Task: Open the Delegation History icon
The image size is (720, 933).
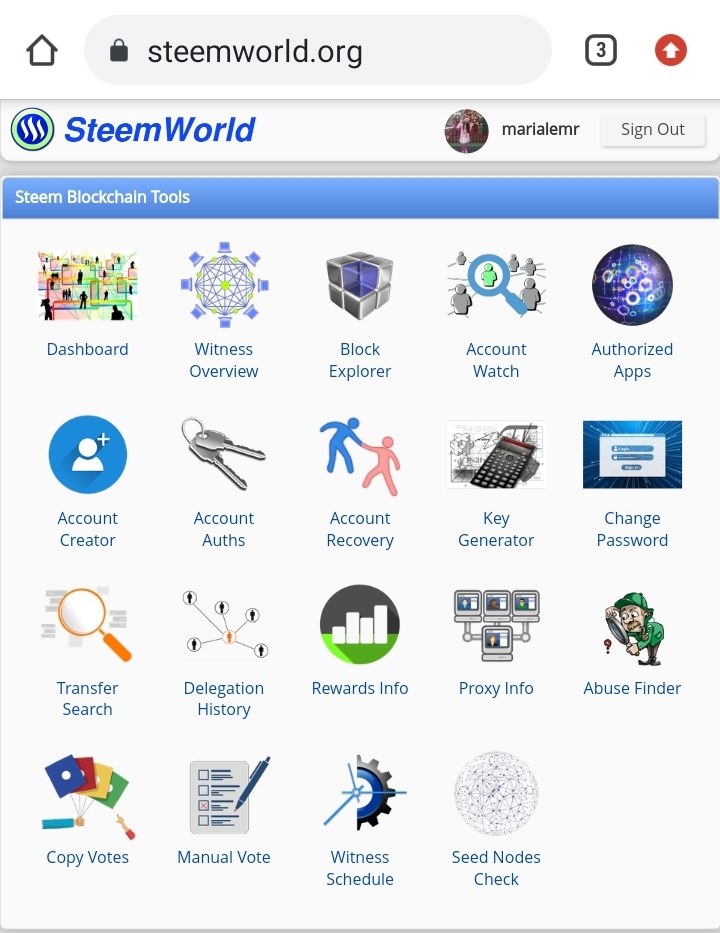Action: [x=225, y=624]
